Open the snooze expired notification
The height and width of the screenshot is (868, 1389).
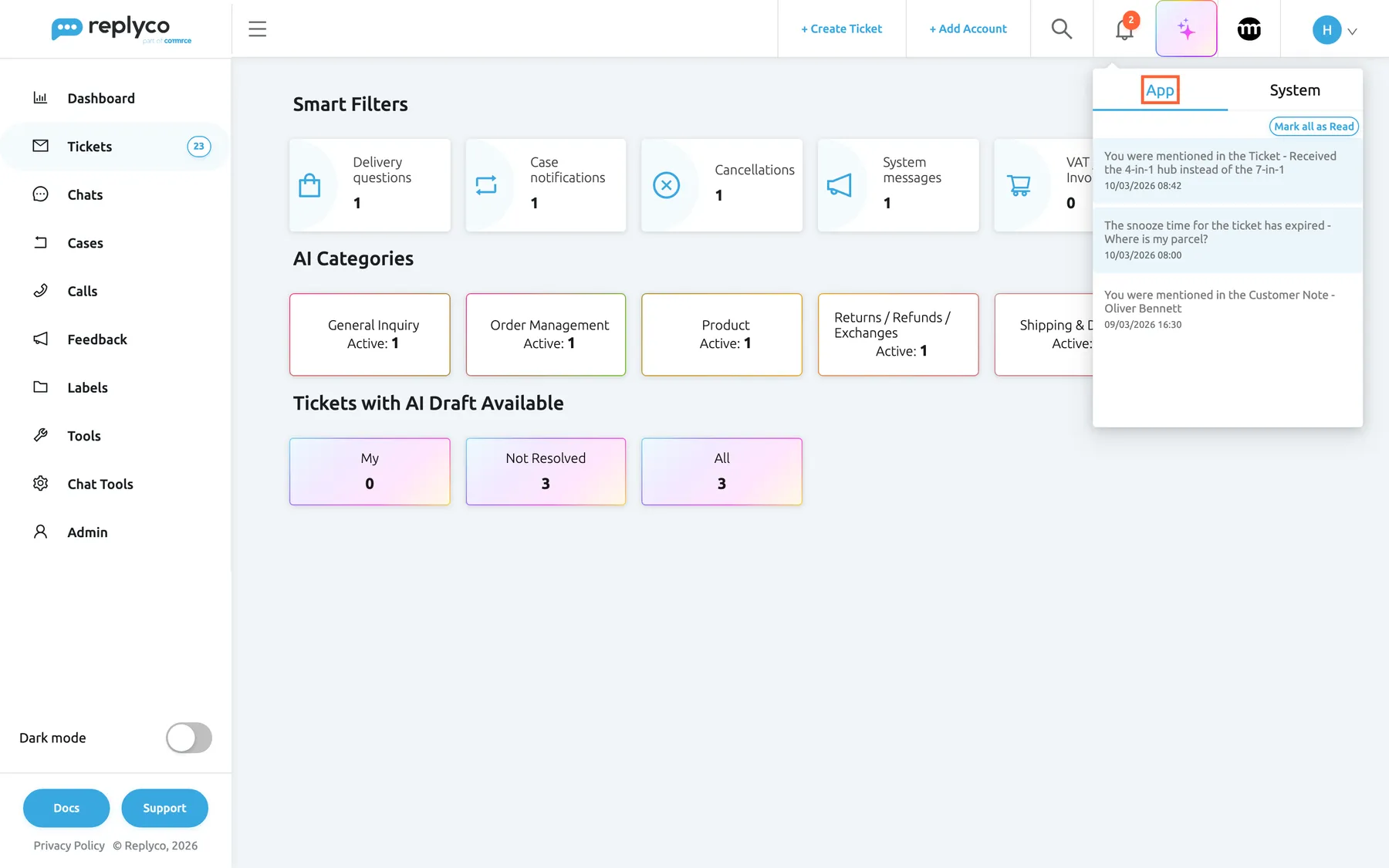(x=1228, y=239)
